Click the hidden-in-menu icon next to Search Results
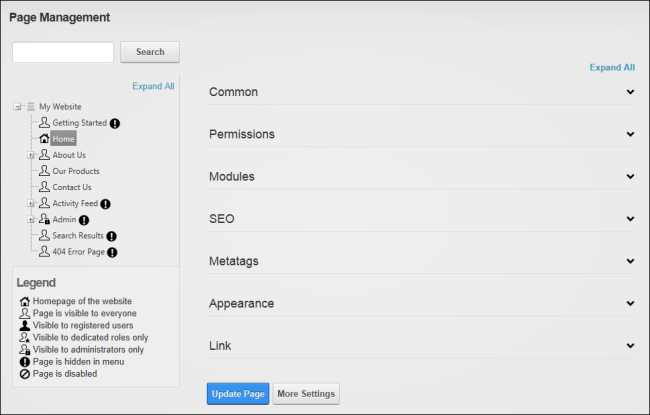Viewport: 650px width, 415px height. [x=112, y=236]
